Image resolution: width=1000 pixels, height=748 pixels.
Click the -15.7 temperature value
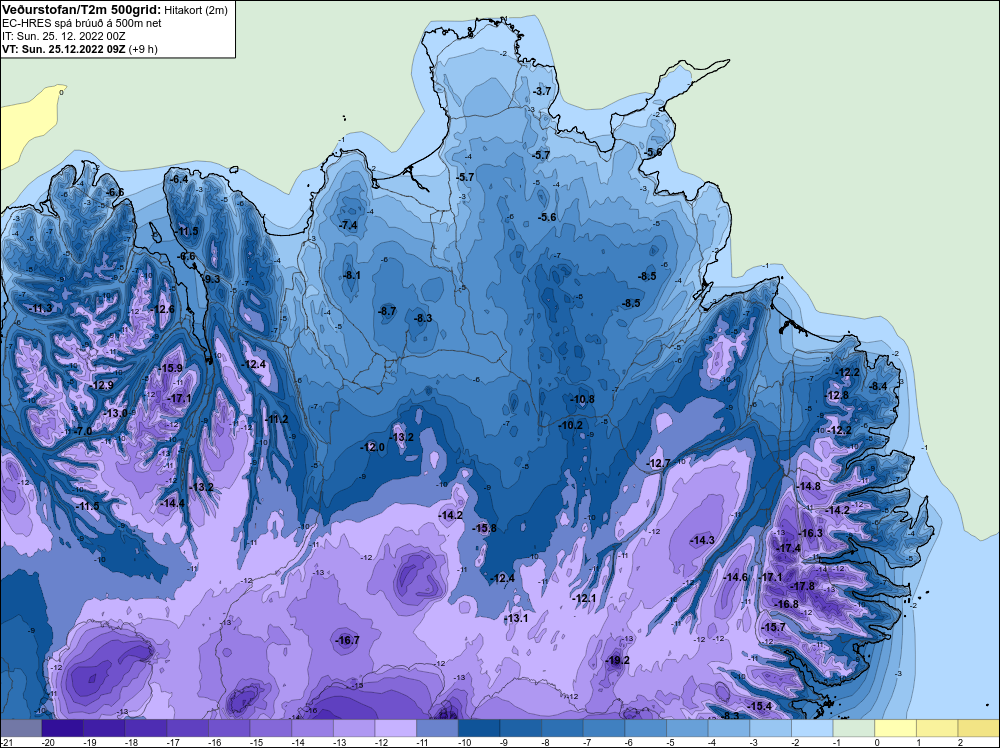point(775,627)
